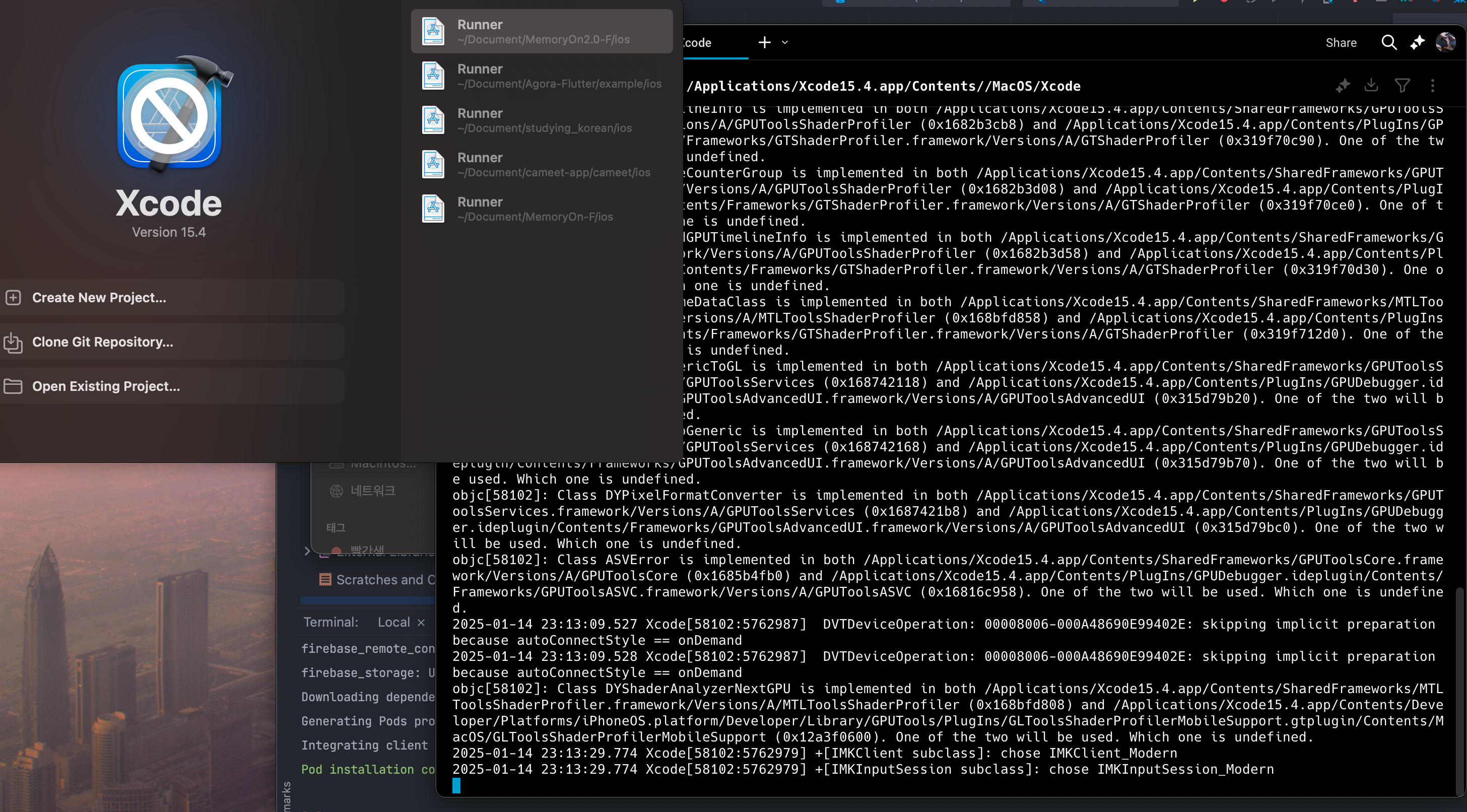The height and width of the screenshot is (812, 1467).
Task: Expand the External Libraries tree chevron
Action: 307,551
